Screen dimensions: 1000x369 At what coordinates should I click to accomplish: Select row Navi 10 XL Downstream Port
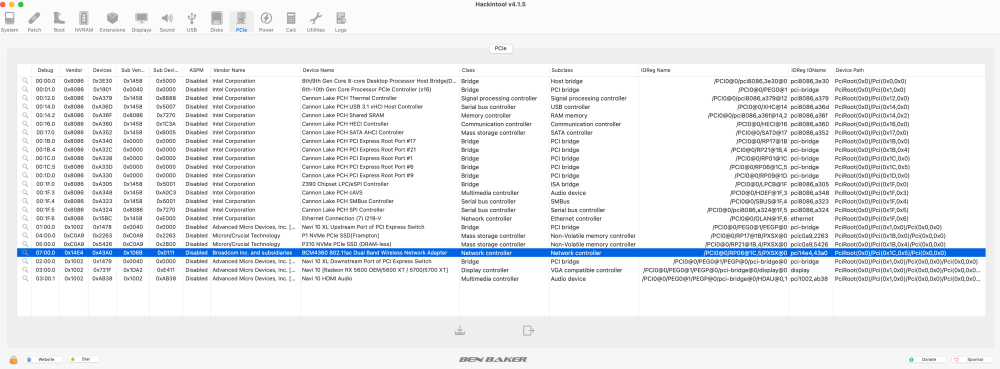tap(502, 261)
